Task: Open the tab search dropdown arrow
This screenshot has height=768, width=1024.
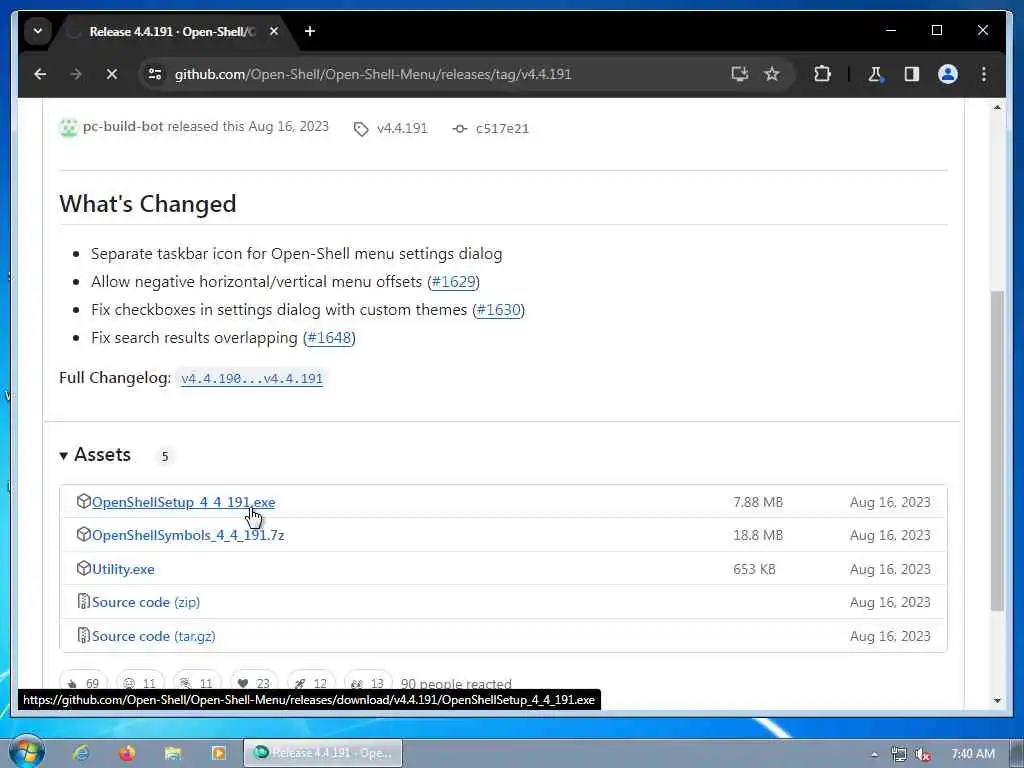Action: (38, 31)
